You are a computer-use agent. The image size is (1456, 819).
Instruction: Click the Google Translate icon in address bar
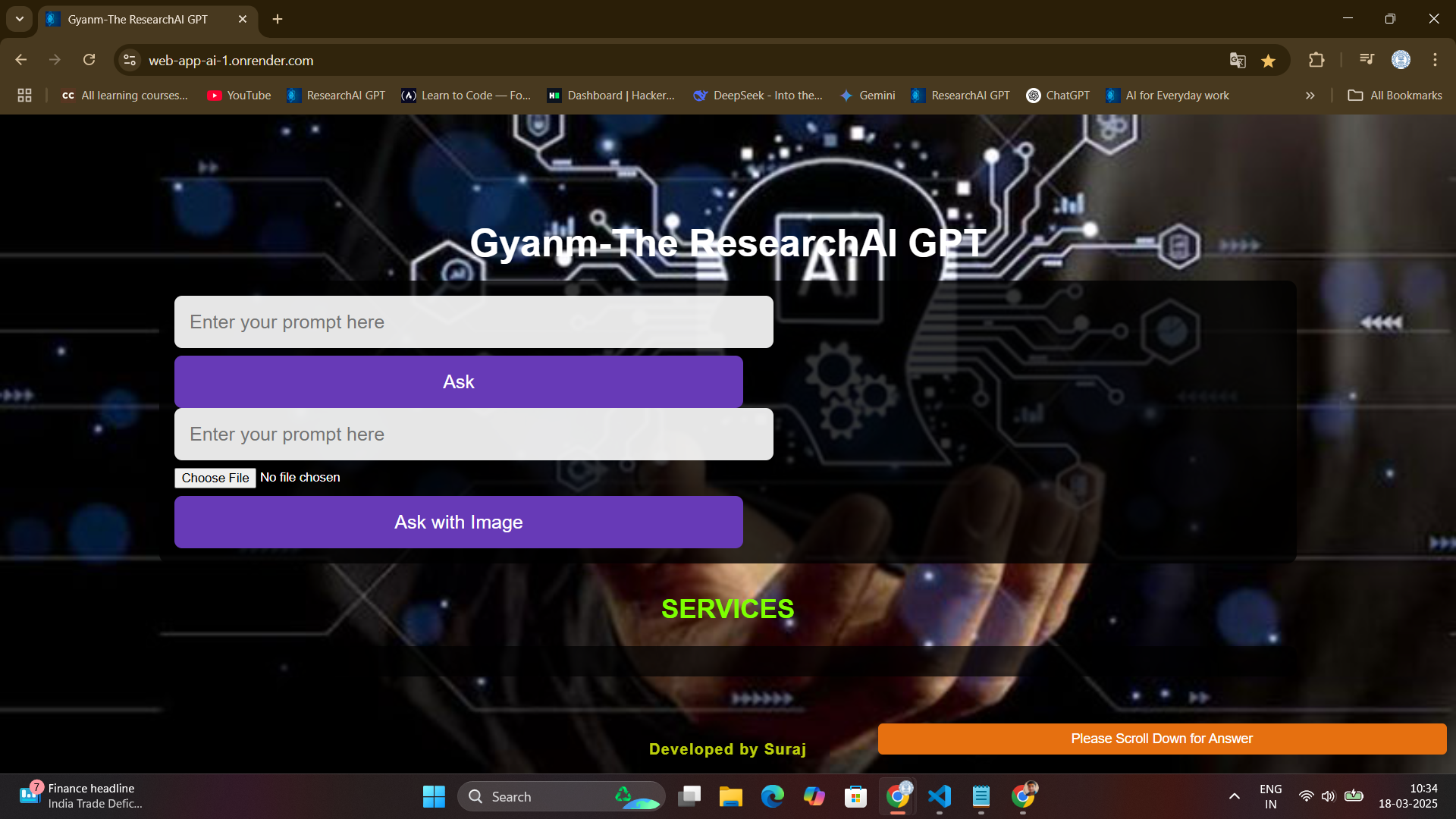click(x=1238, y=61)
